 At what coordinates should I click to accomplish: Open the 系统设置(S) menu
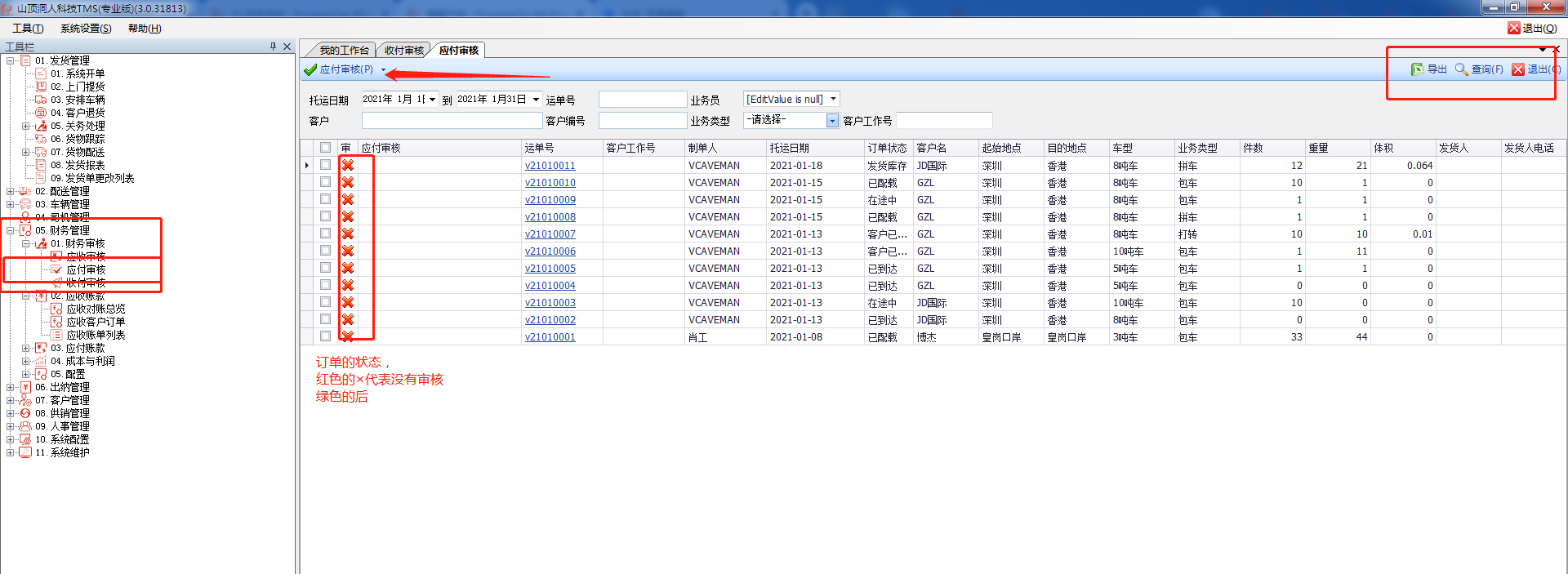click(x=86, y=29)
